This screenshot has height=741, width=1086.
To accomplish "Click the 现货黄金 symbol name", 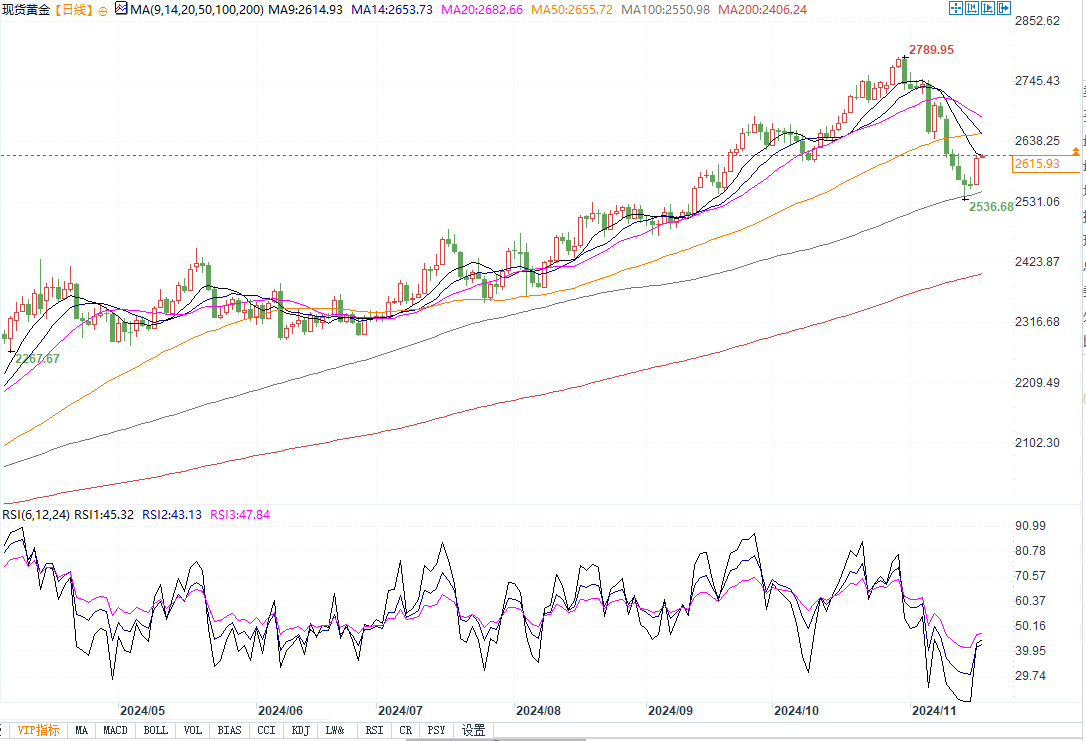I will pos(25,9).
